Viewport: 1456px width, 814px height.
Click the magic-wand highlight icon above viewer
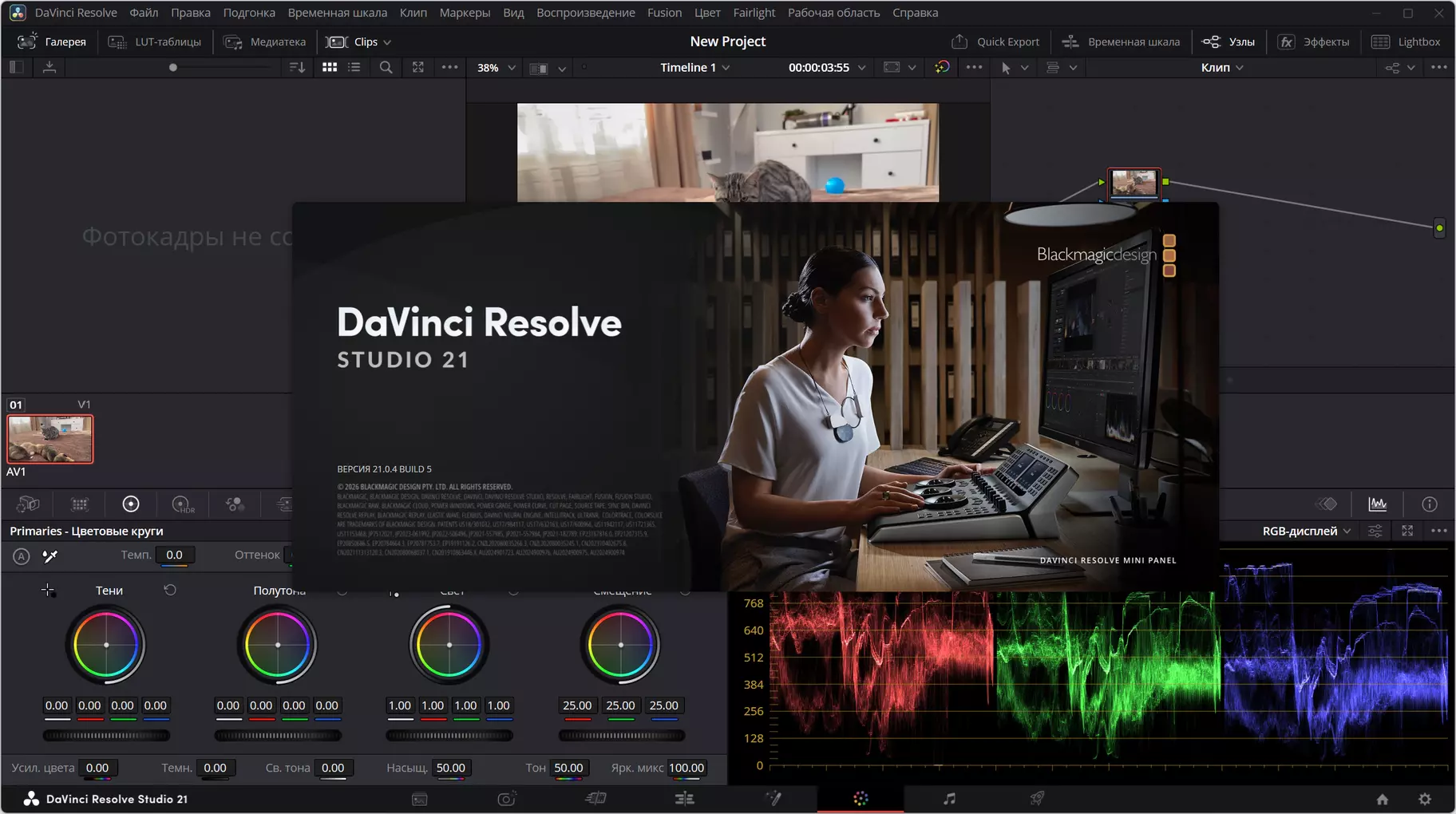click(942, 68)
